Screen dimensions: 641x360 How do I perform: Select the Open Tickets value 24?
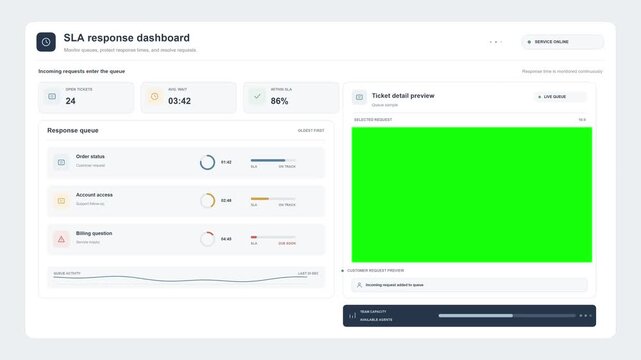click(x=70, y=101)
